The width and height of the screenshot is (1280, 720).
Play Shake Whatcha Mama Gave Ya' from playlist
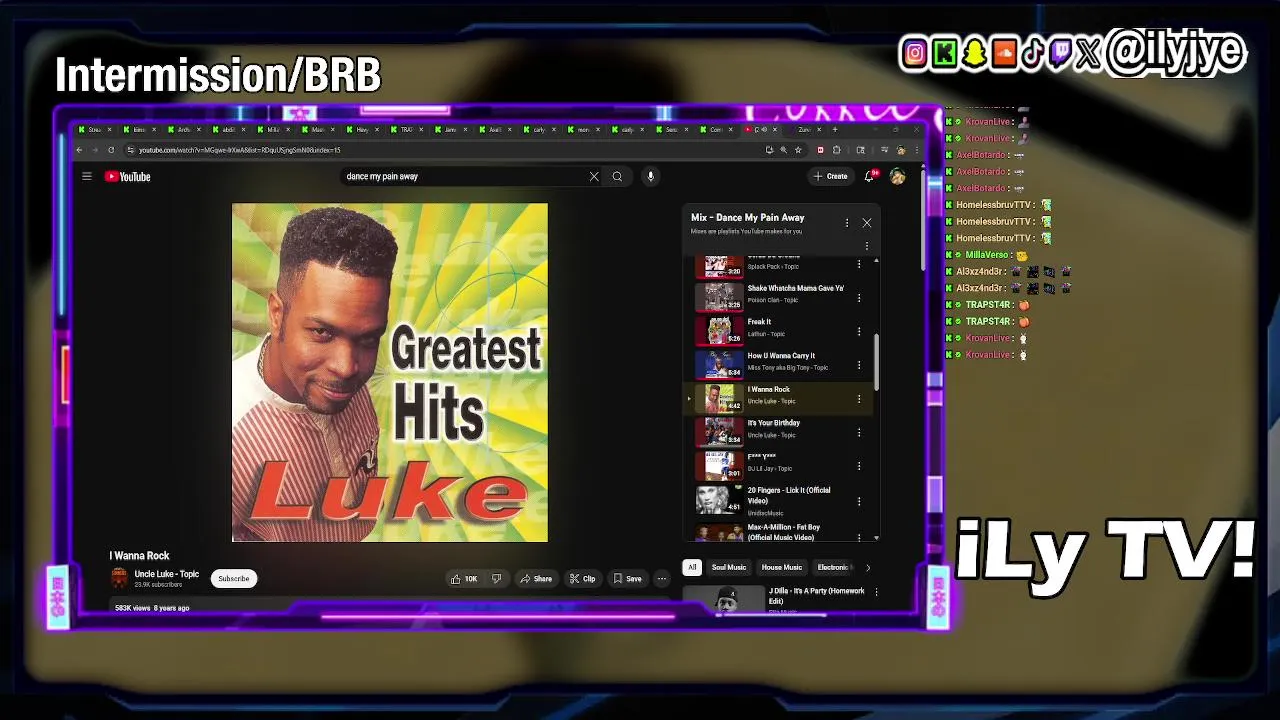tap(795, 288)
